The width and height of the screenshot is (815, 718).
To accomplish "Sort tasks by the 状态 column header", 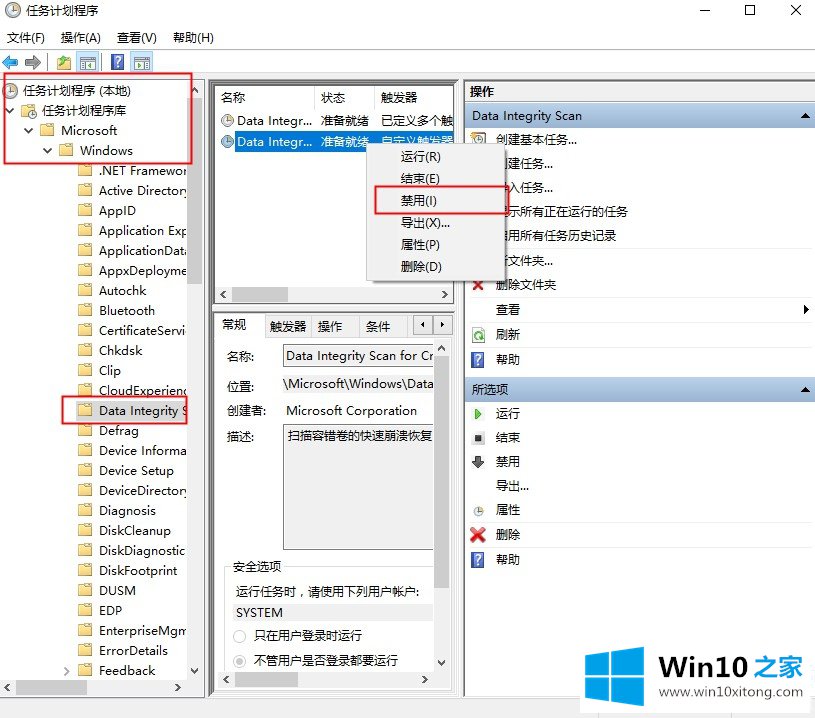I will point(344,97).
